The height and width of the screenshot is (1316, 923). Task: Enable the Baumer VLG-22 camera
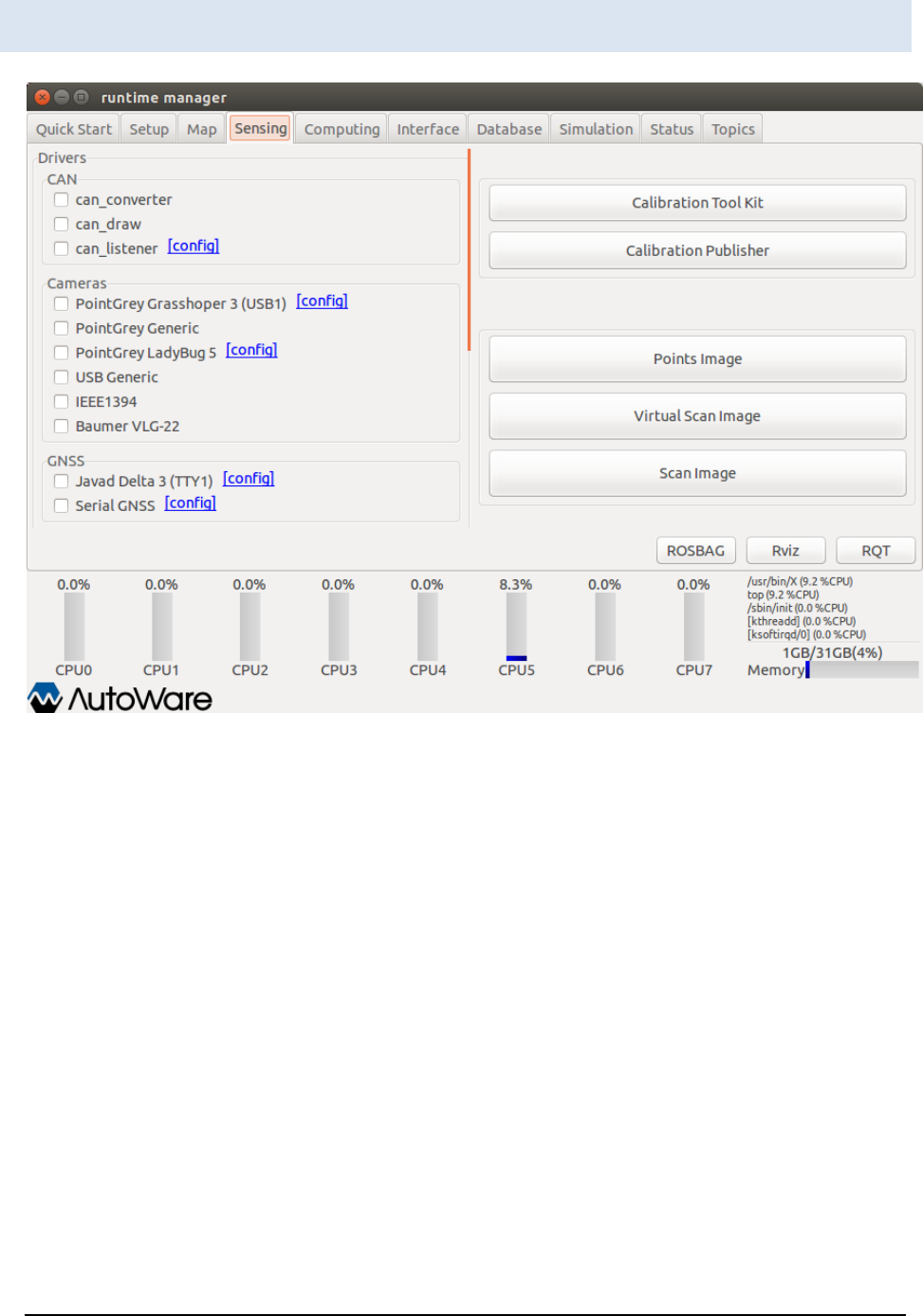pyautogui.click(x=61, y=427)
